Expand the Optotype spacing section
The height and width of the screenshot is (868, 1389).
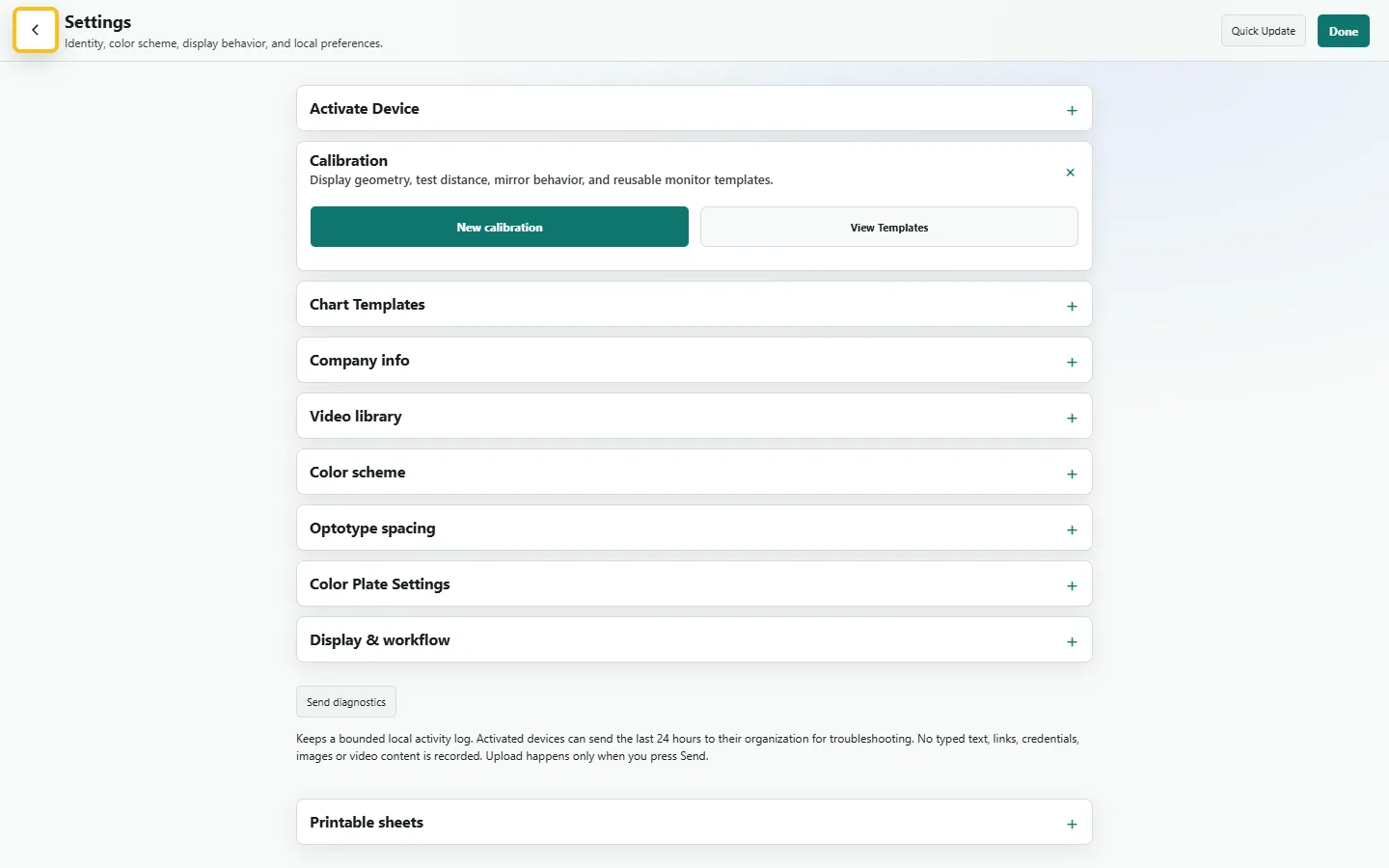pos(694,529)
